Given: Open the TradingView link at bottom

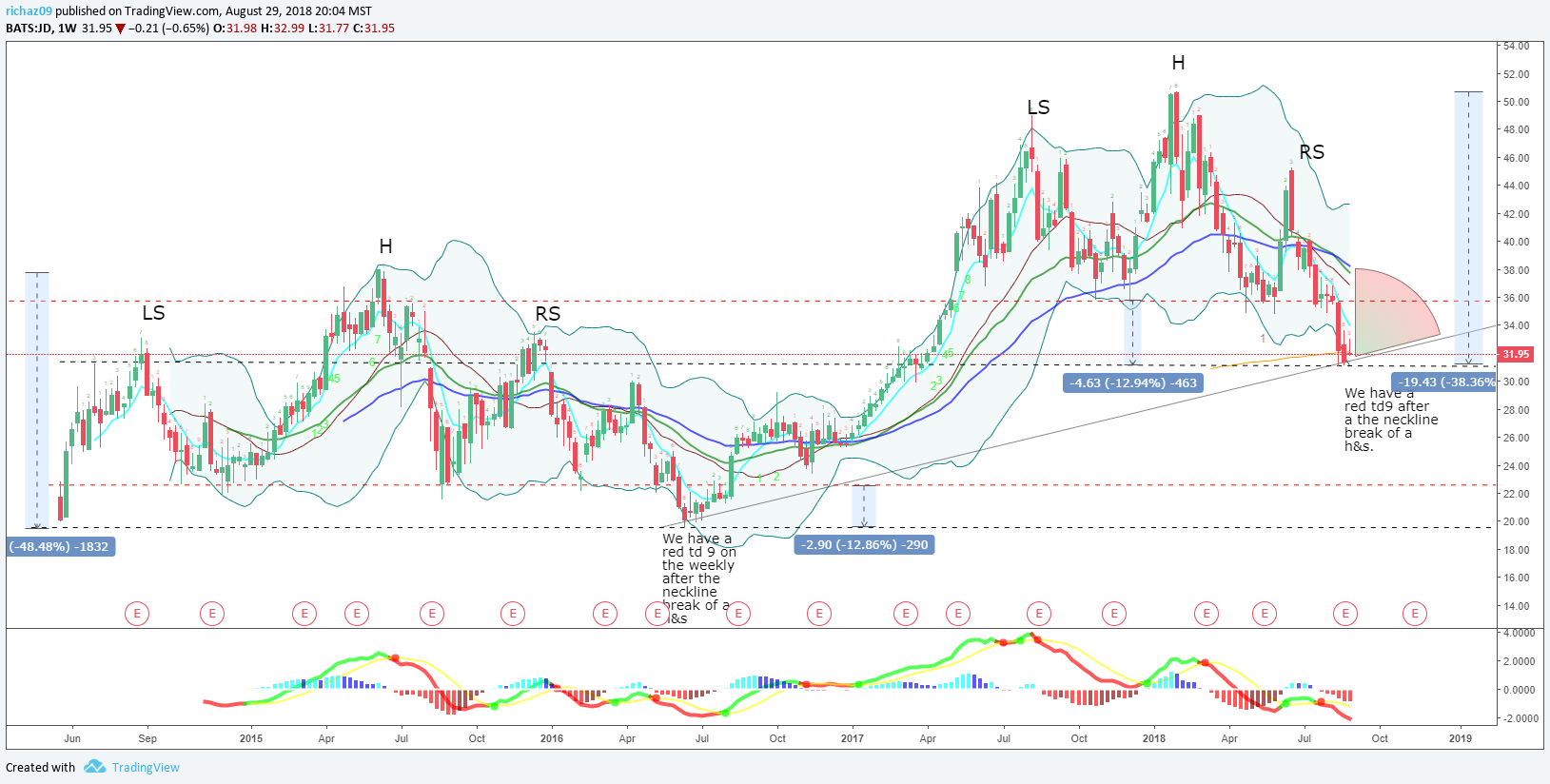Looking at the screenshot, I should tap(146, 768).
